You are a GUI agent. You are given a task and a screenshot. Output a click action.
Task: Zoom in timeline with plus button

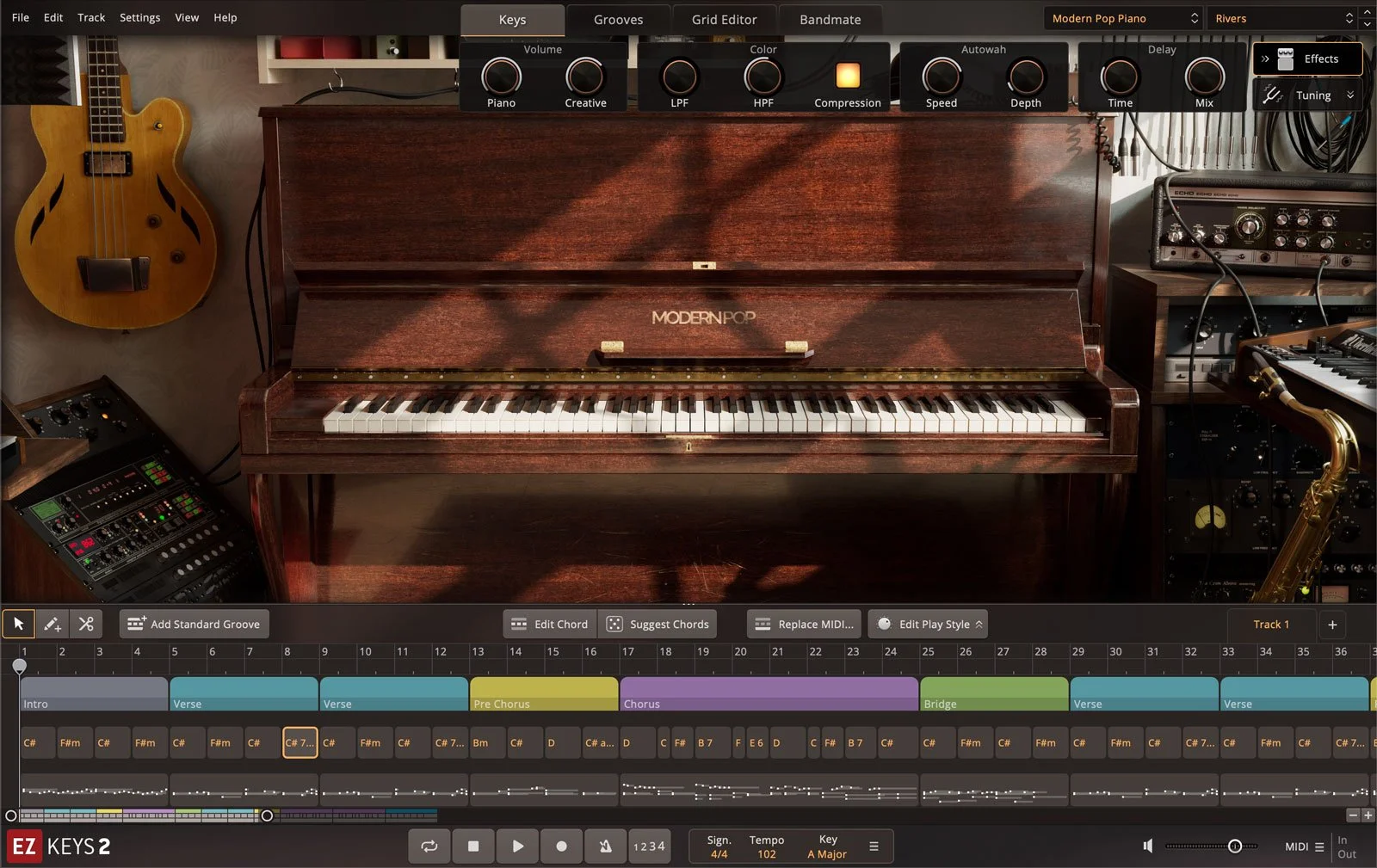[1368, 815]
